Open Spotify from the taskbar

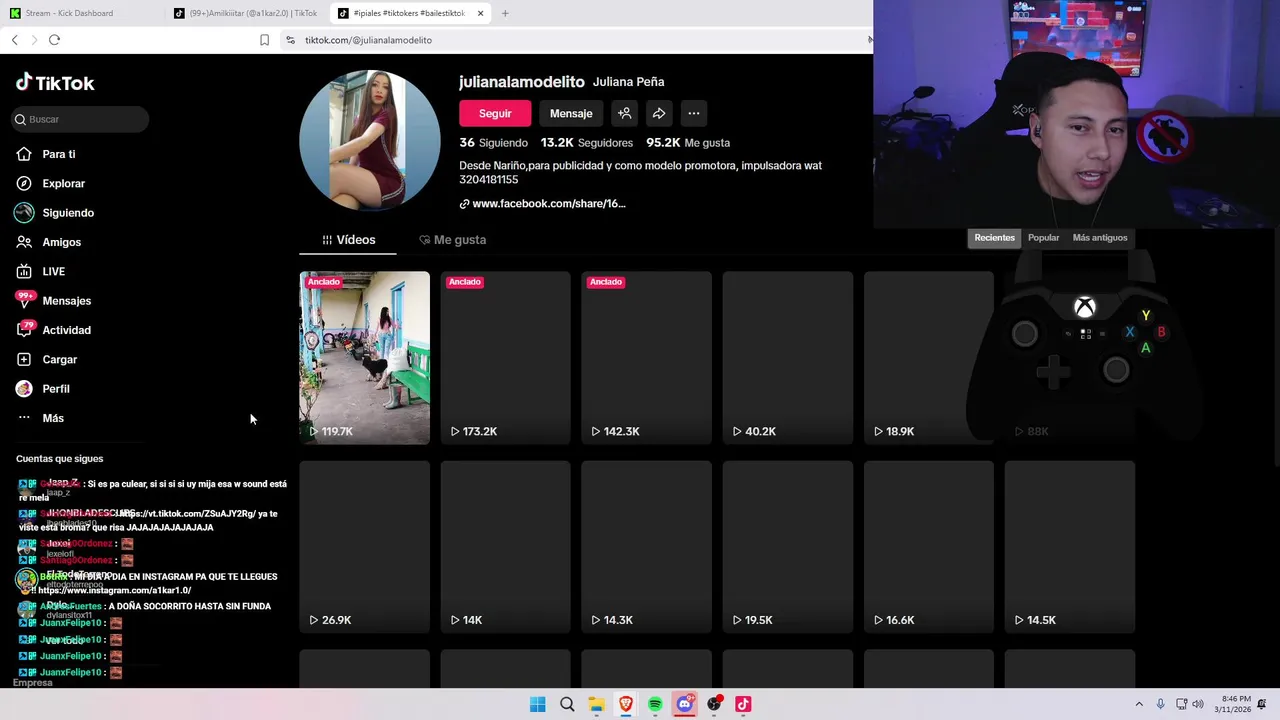click(x=655, y=704)
